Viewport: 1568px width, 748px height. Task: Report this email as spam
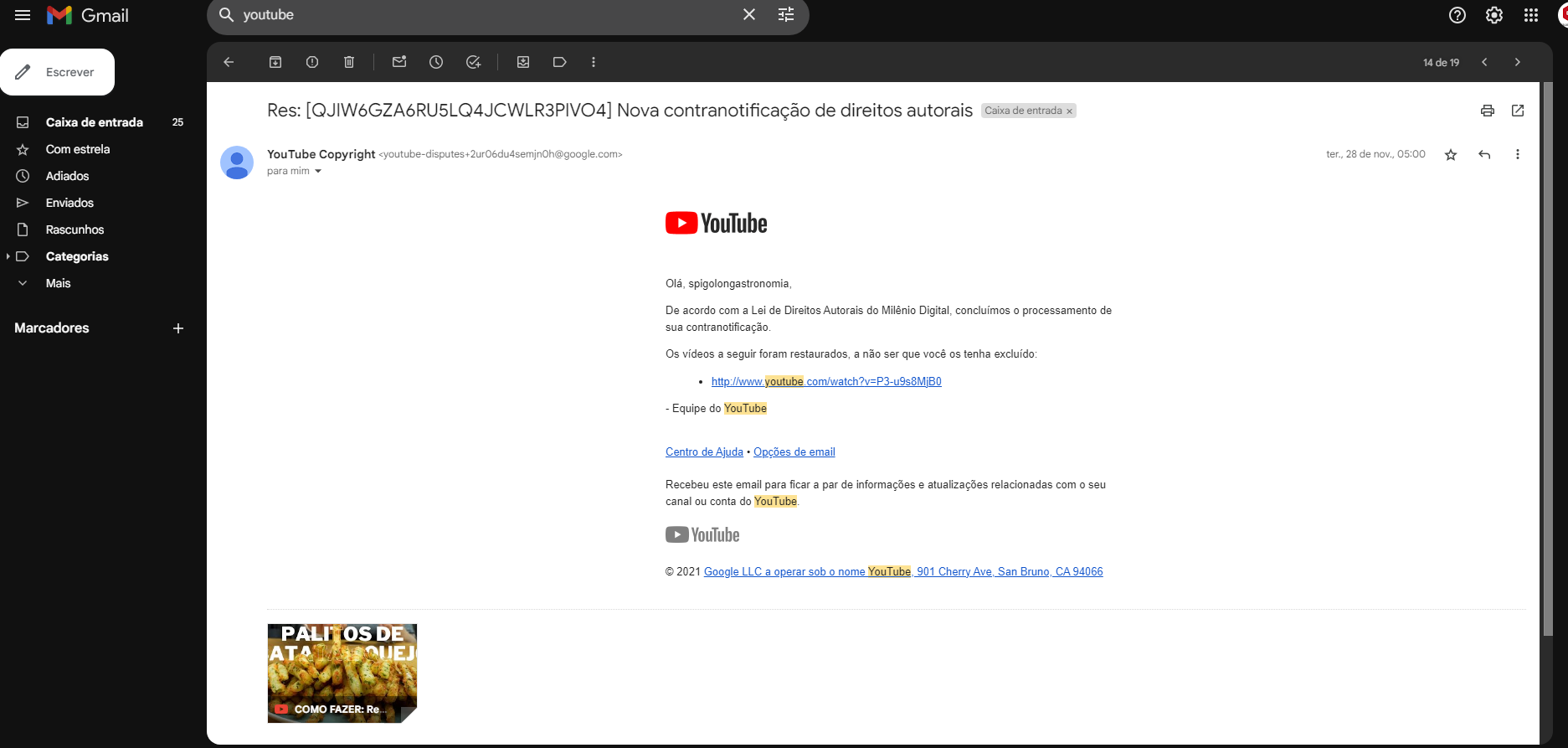[312, 62]
